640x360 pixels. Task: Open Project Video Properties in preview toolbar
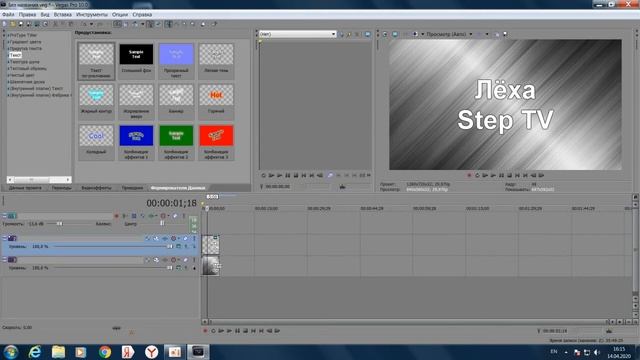click(x=385, y=34)
